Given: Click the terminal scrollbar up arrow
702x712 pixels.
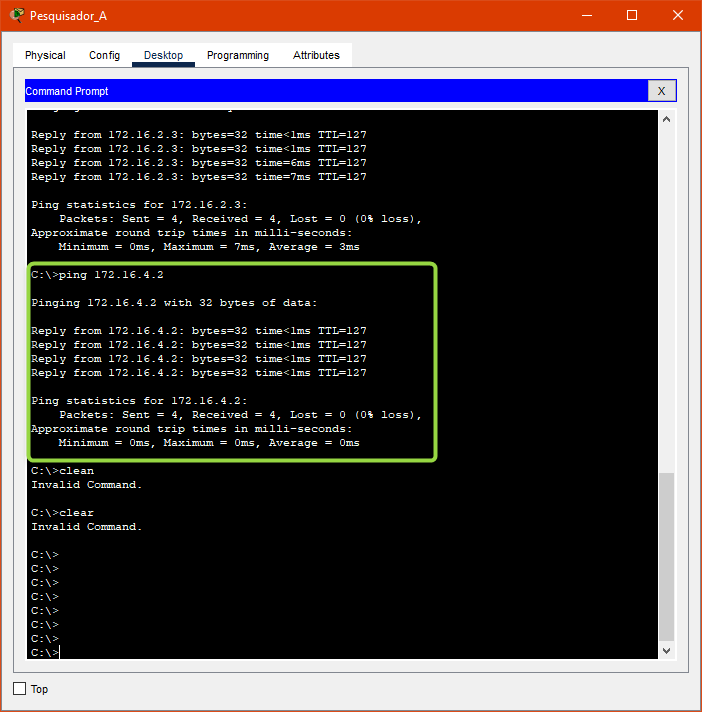Looking at the screenshot, I should click(666, 119).
